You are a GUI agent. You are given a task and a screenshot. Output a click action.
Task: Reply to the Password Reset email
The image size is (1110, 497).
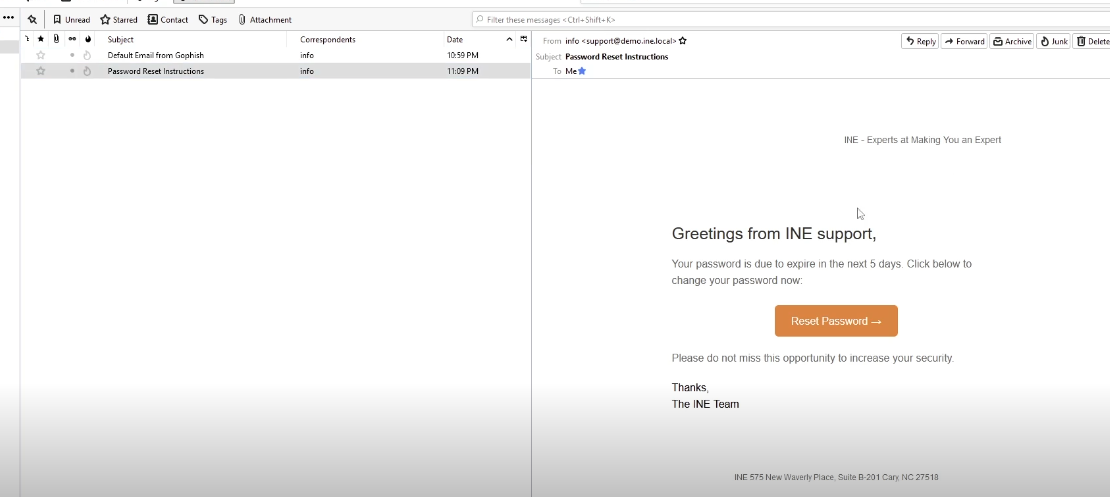tap(920, 41)
